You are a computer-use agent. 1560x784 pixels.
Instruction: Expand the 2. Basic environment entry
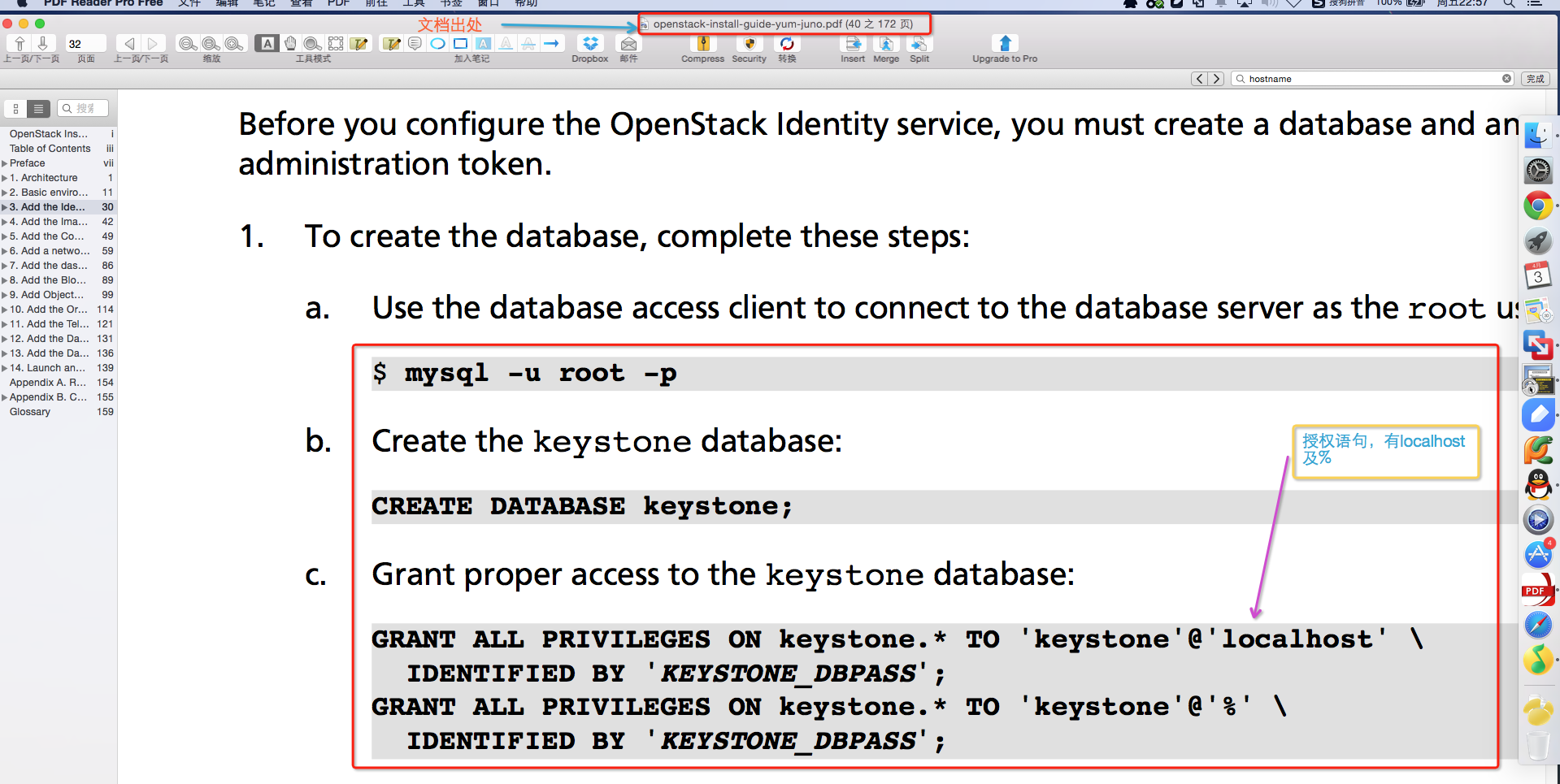coord(5,193)
